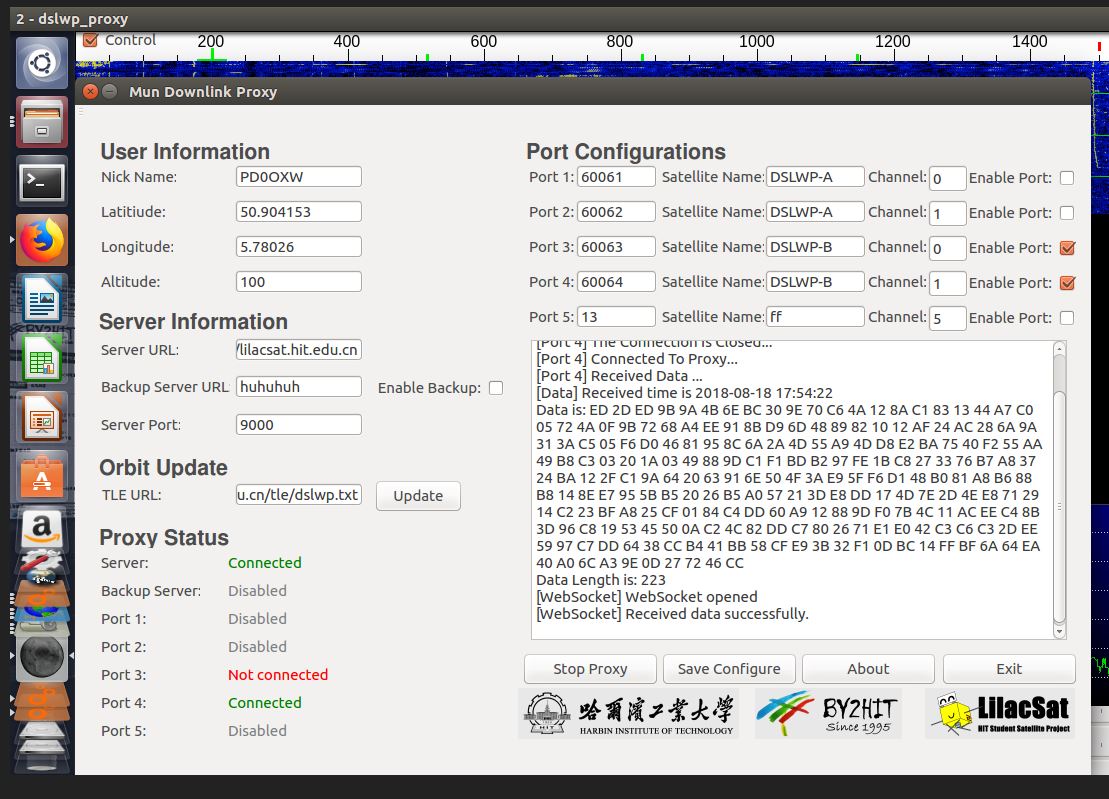
Task: Focus the Nick Name field
Action: (x=298, y=177)
